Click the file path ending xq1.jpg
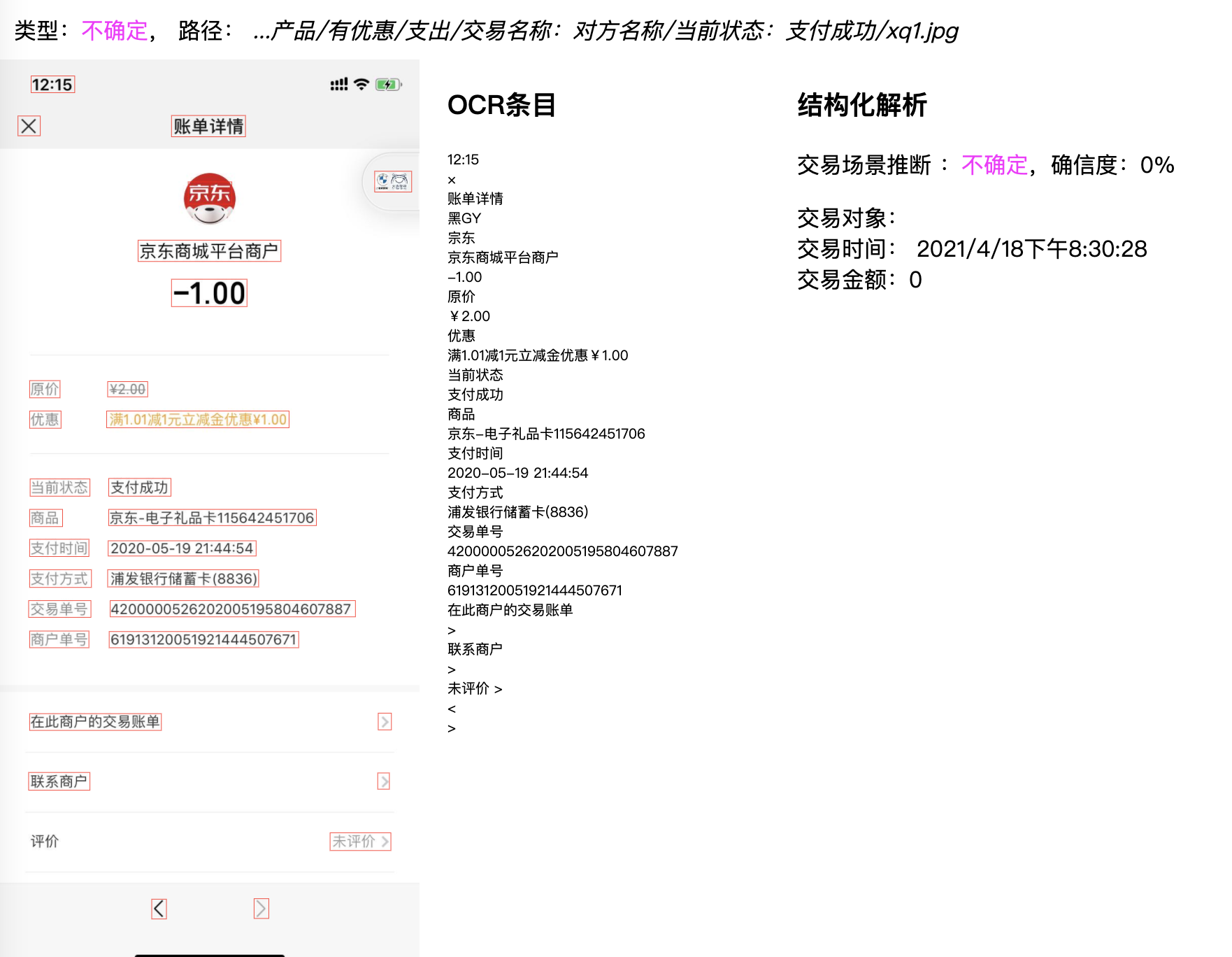This screenshot has width=1232, height=957. tap(606, 31)
